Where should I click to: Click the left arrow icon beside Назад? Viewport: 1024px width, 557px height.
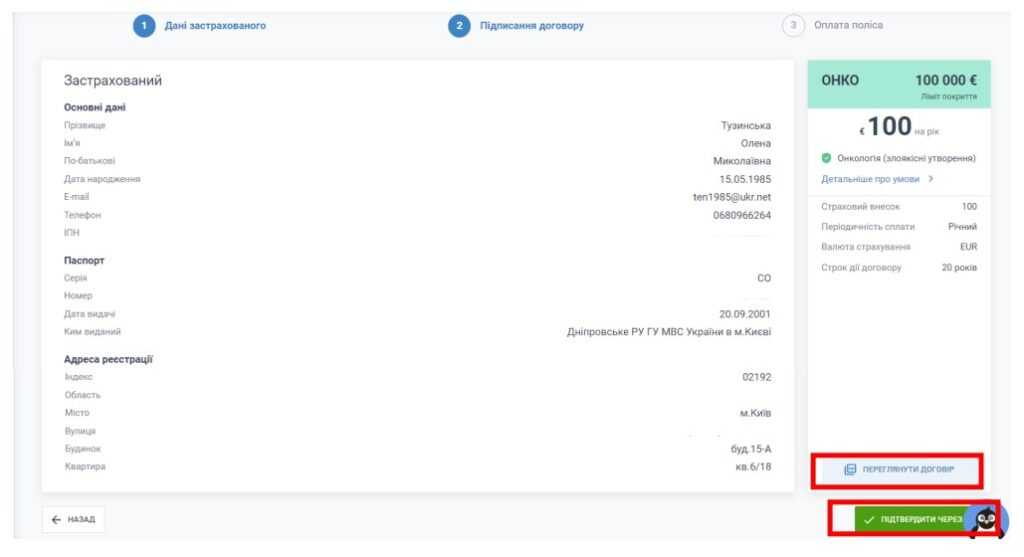click(56, 520)
